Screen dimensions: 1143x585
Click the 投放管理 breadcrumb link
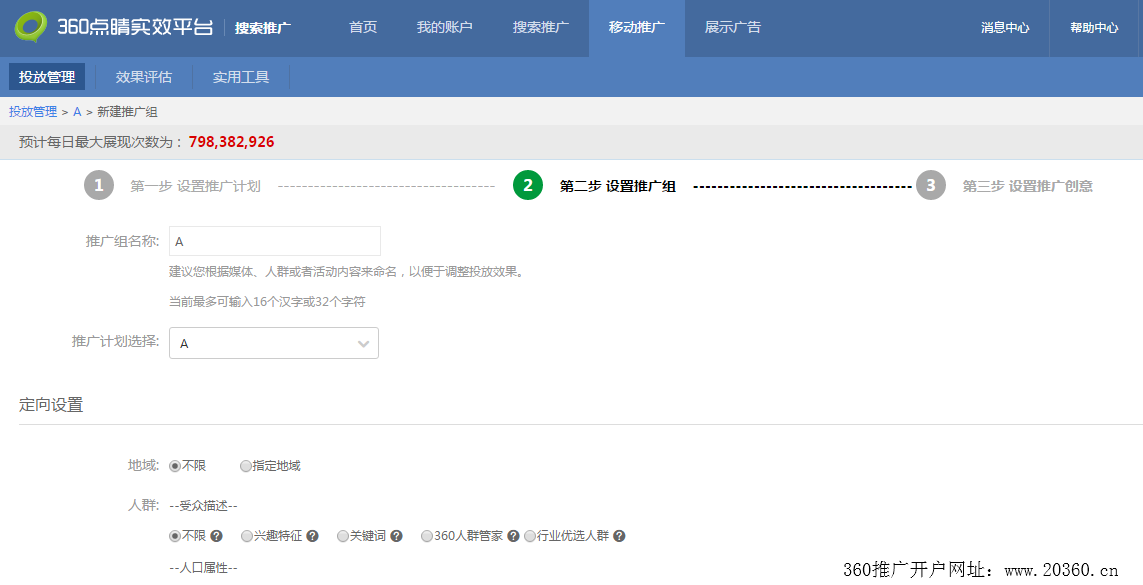33,112
